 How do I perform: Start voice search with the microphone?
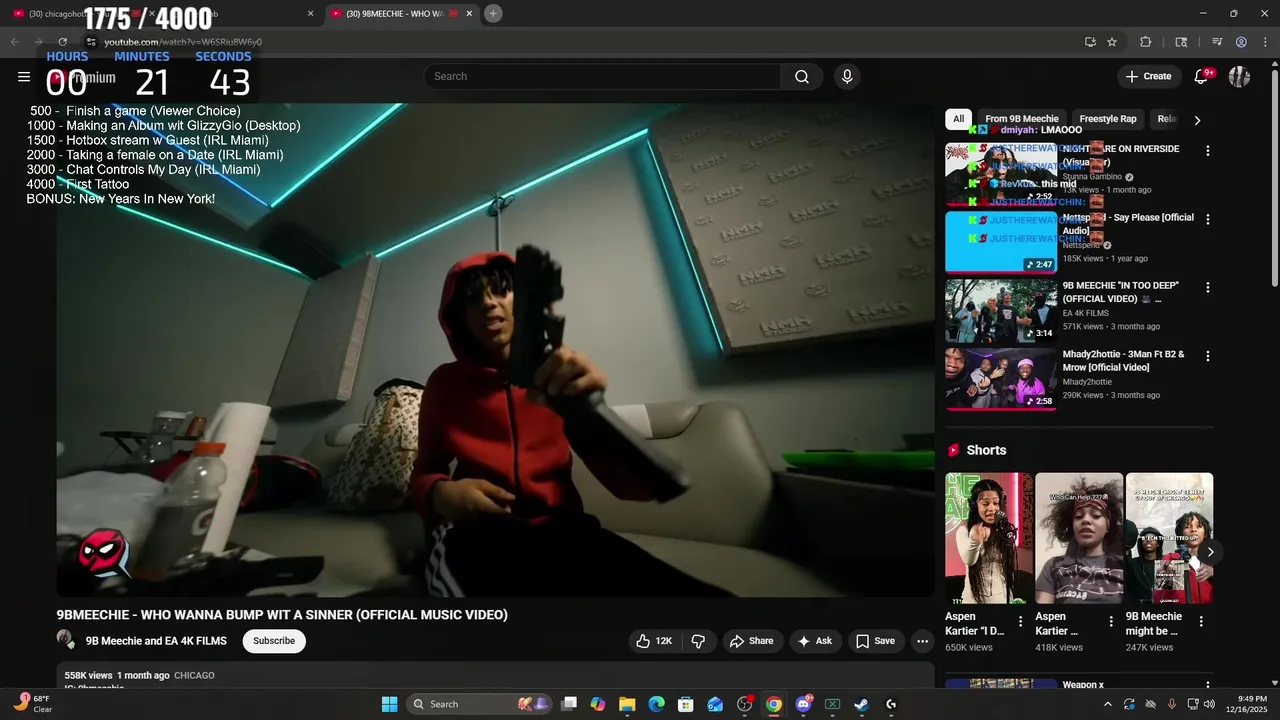click(847, 77)
